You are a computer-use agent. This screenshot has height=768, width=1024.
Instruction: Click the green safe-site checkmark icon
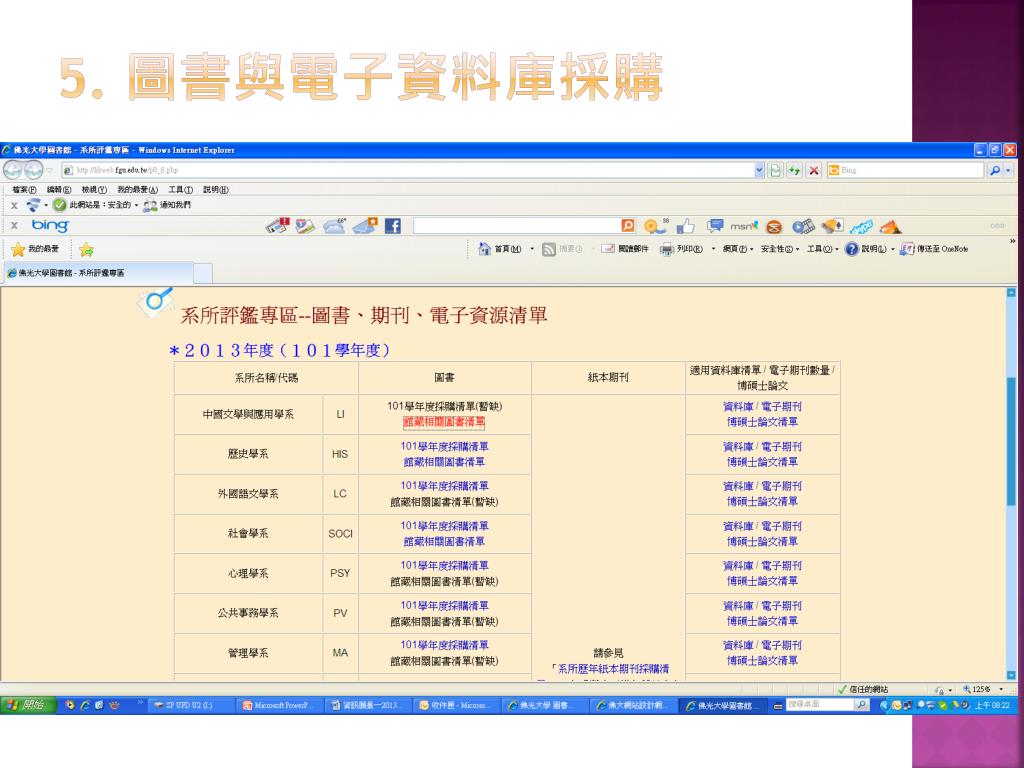(59, 205)
